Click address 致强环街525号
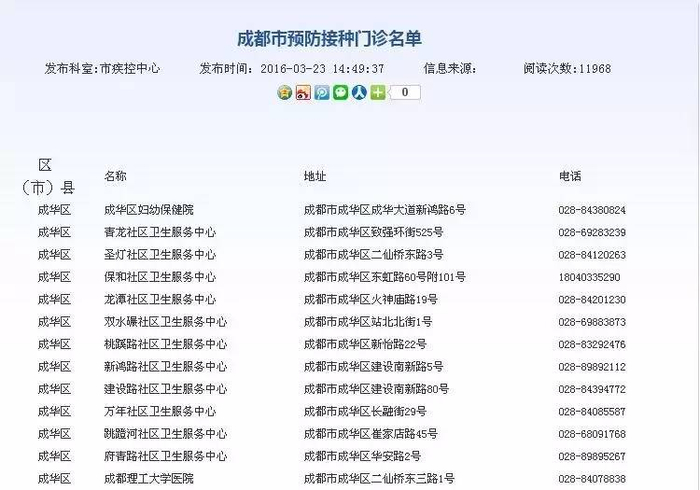This screenshot has width=700, height=490. [x=407, y=232]
